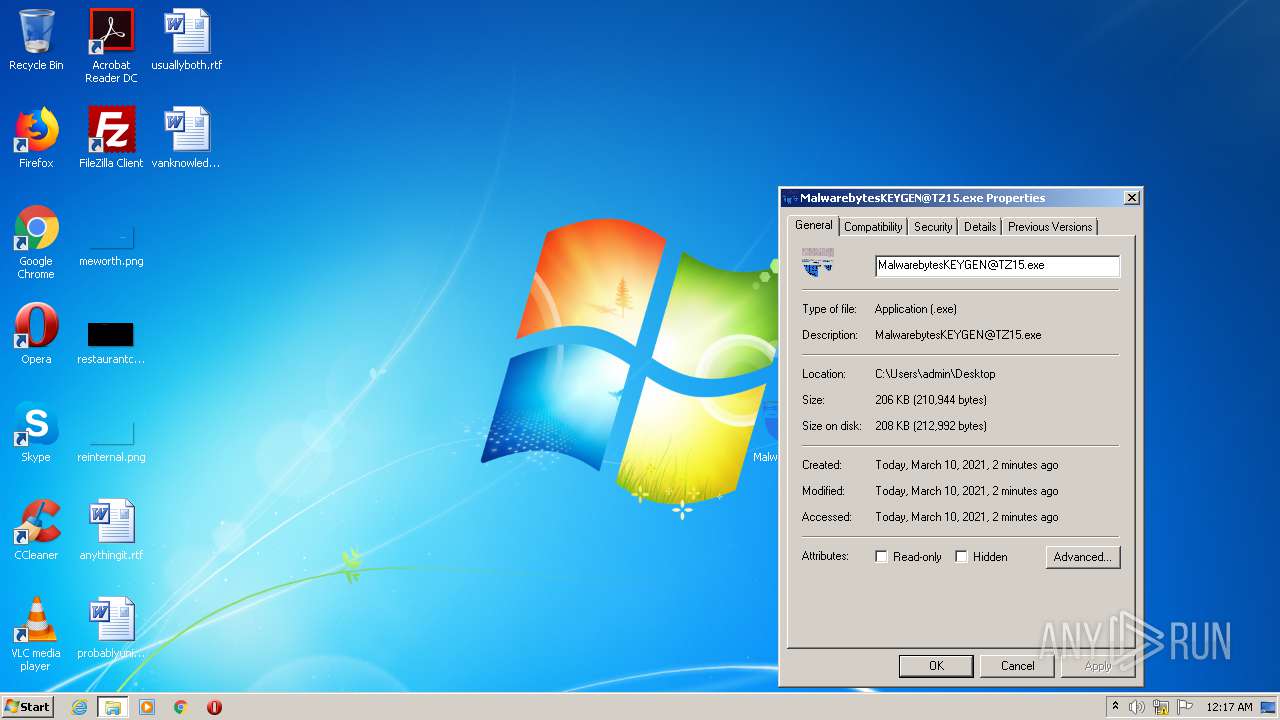This screenshot has height=720, width=1280.
Task: Toggle the Hidden attribute checkbox
Action: [x=961, y=557]
